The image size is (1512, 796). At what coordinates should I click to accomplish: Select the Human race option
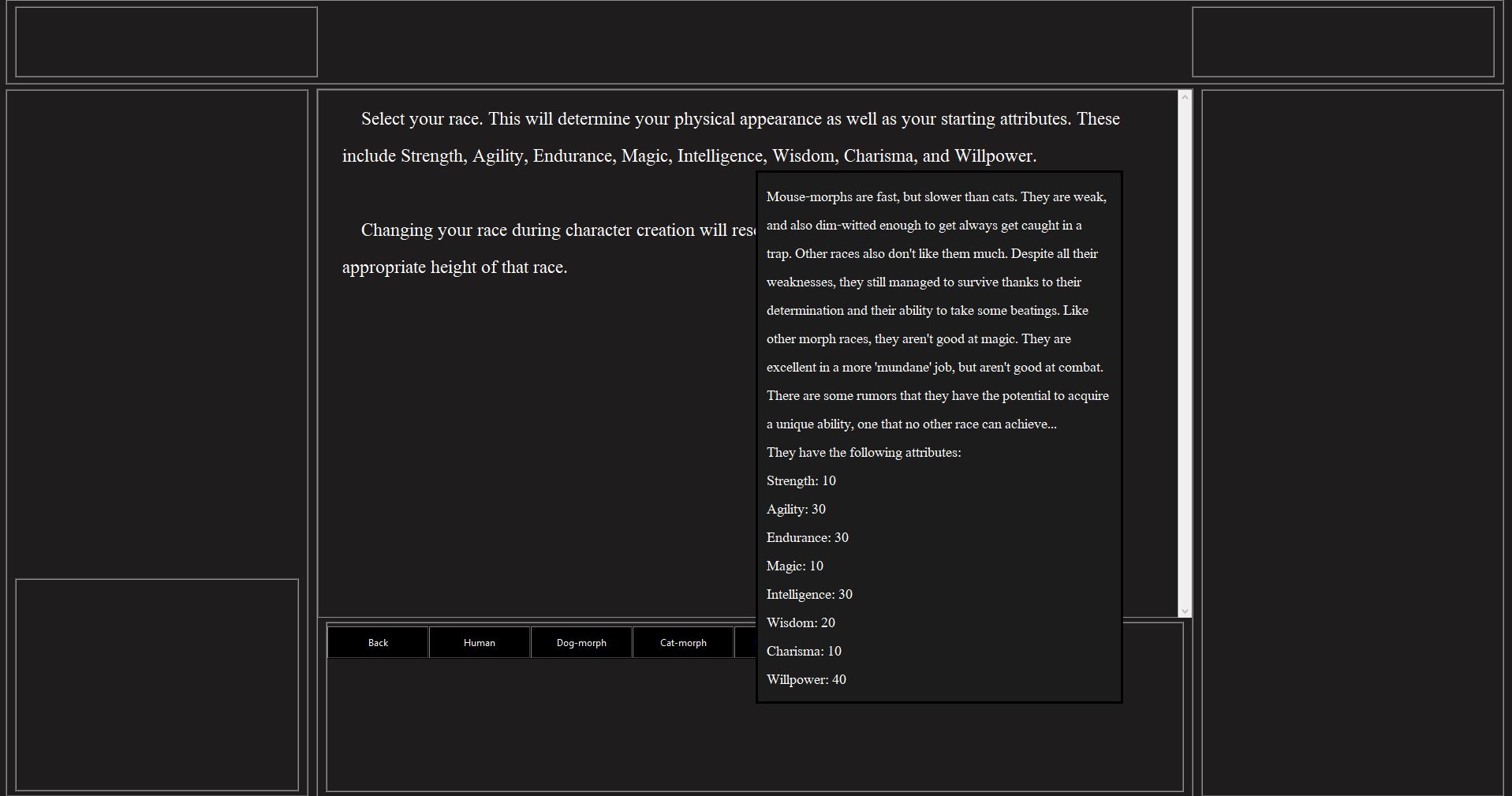[480, 642]
